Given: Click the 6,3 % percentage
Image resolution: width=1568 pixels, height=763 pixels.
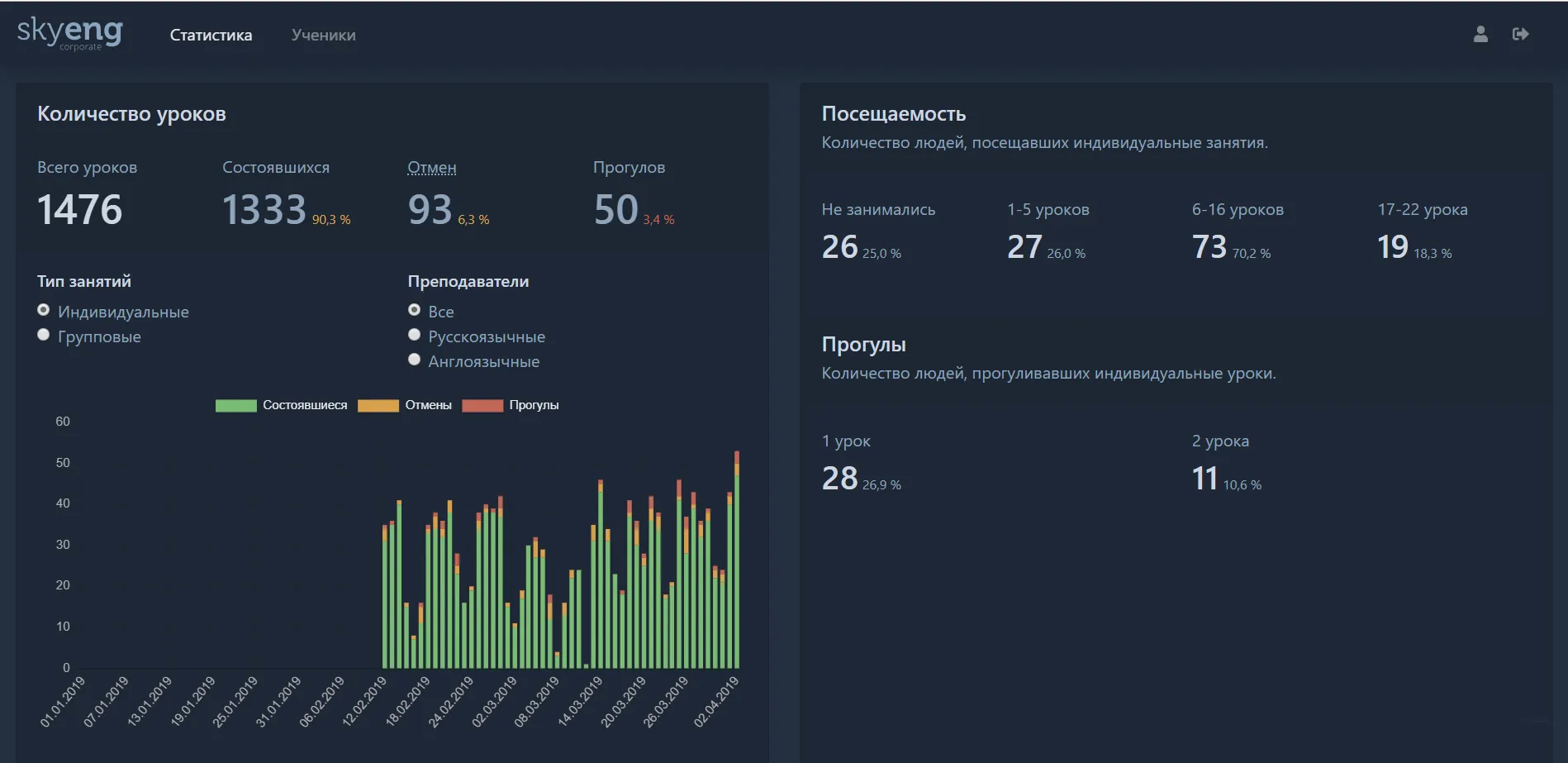Looking at the screenshot, I should coord(473,220).
